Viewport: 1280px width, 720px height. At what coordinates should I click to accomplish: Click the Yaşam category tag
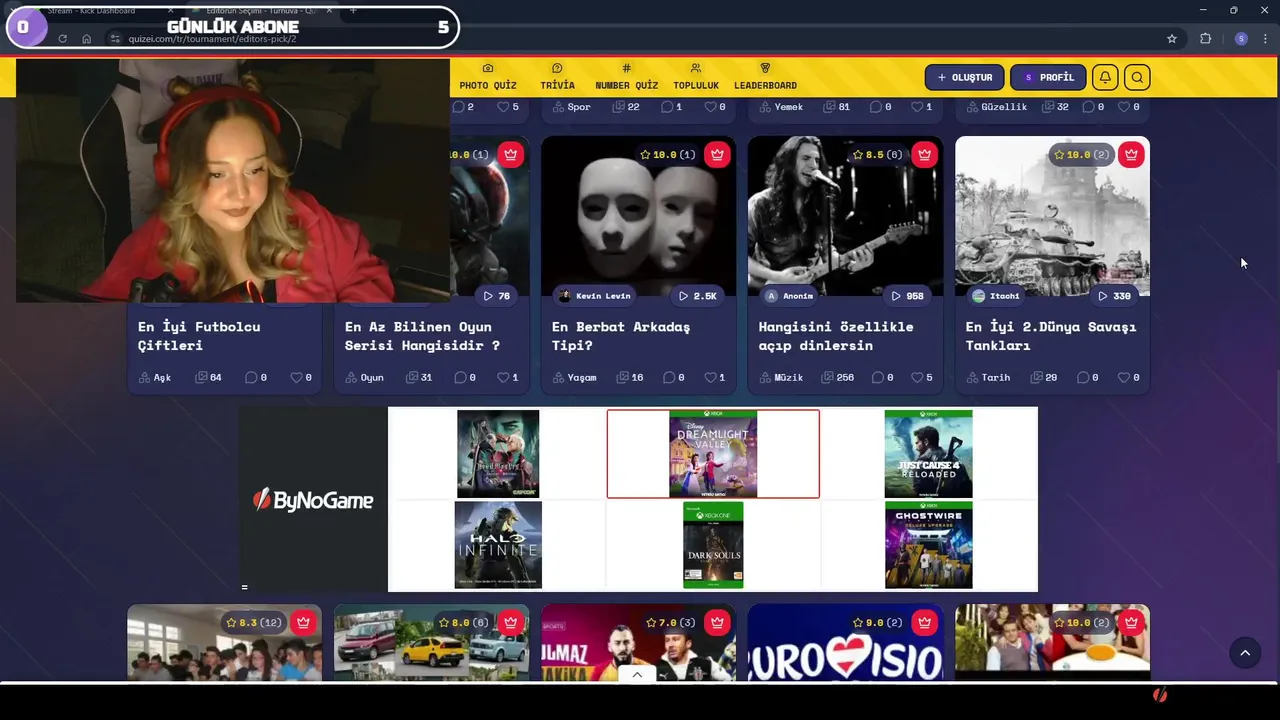574,377
